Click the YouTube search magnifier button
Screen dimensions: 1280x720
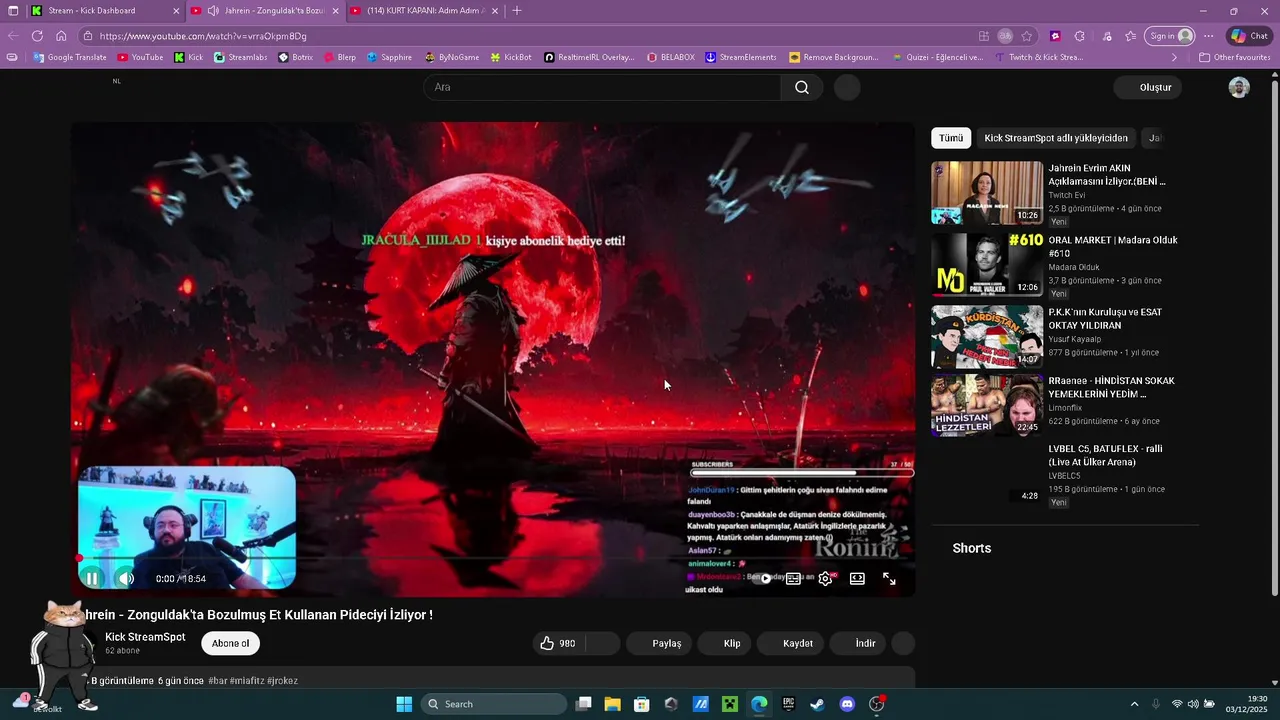(x=802, y=87)
